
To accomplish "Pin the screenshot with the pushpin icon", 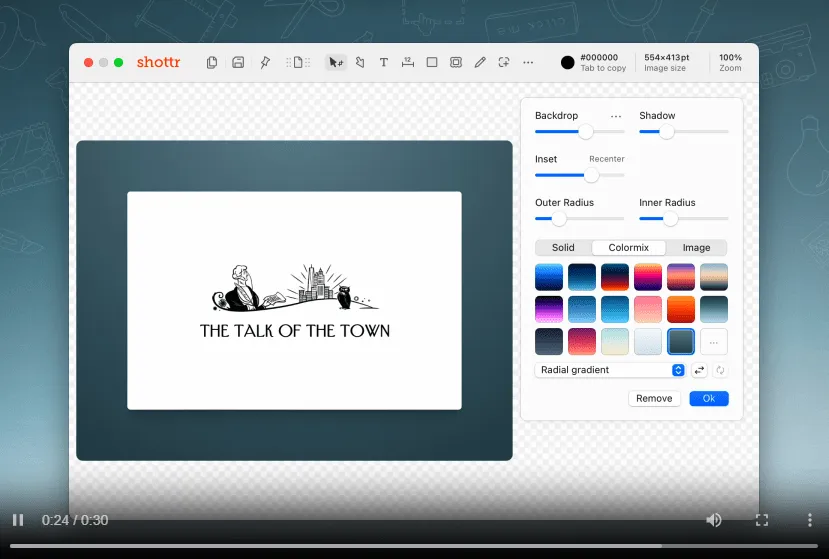I will point(265,62).
